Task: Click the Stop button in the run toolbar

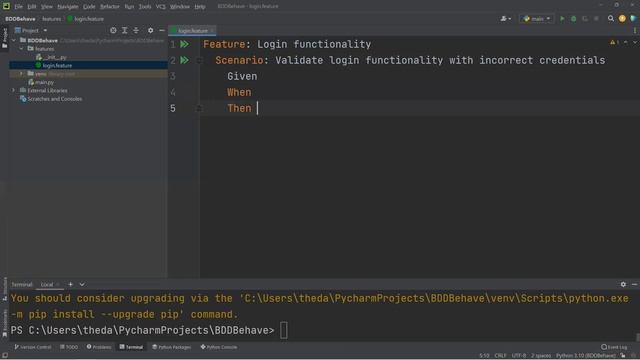Action: (x=596, y=19)
